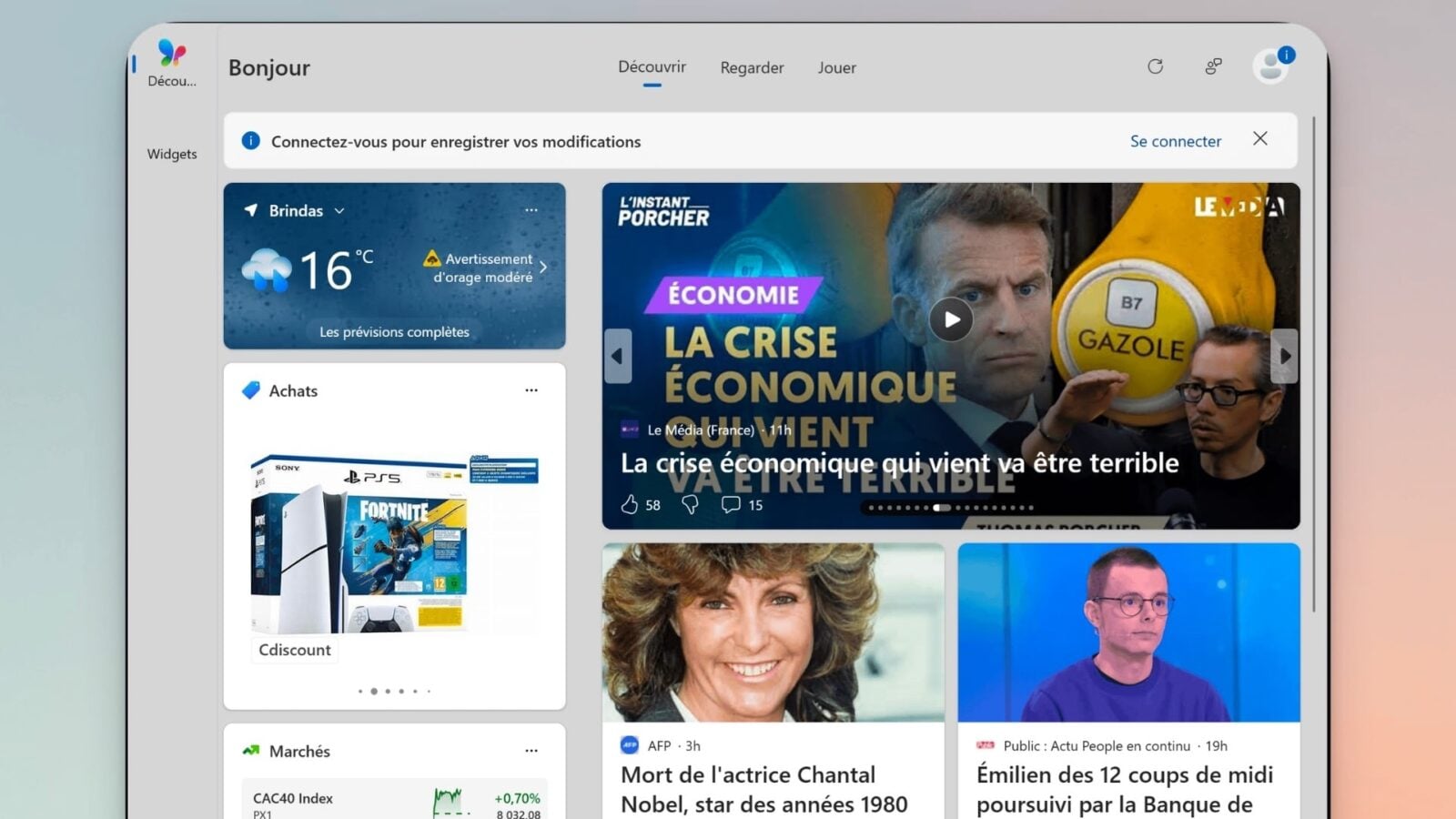Click the Cdiscount label
This screenshot has height=819, width=1456.
point(295,650)
